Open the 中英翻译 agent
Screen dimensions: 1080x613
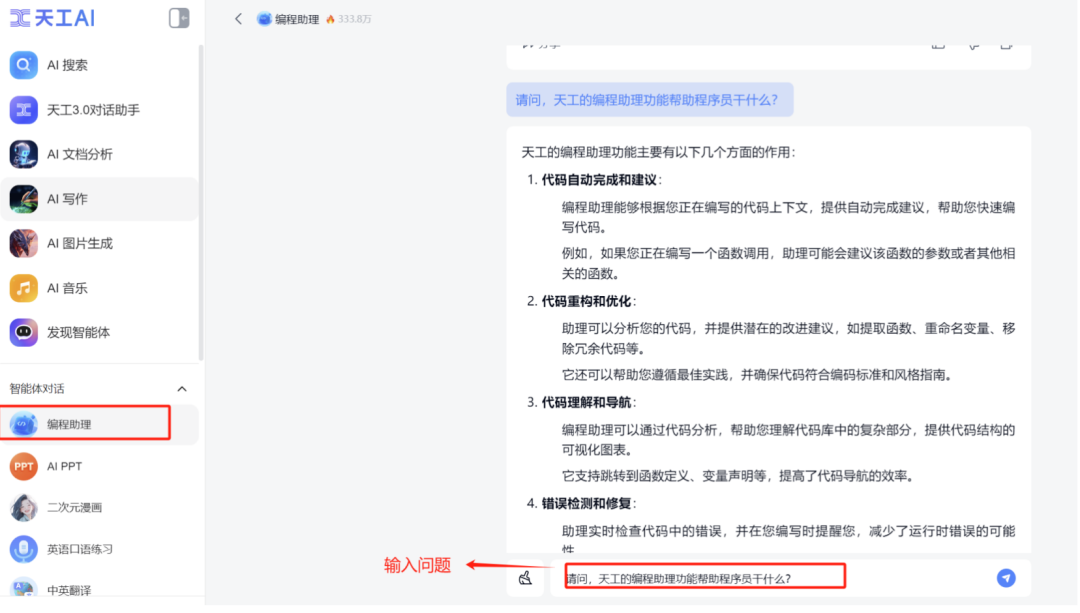pyautogui.click(x=23, y=589)
